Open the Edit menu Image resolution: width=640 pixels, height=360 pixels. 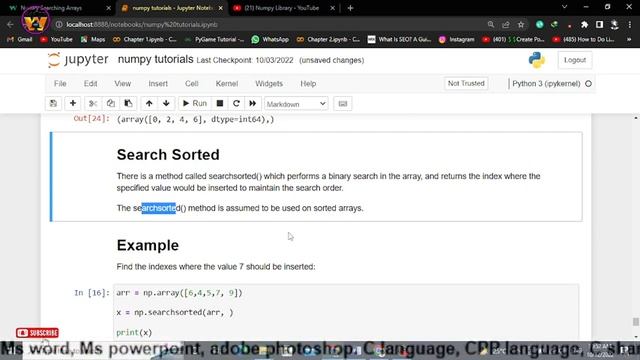point(90,84)
